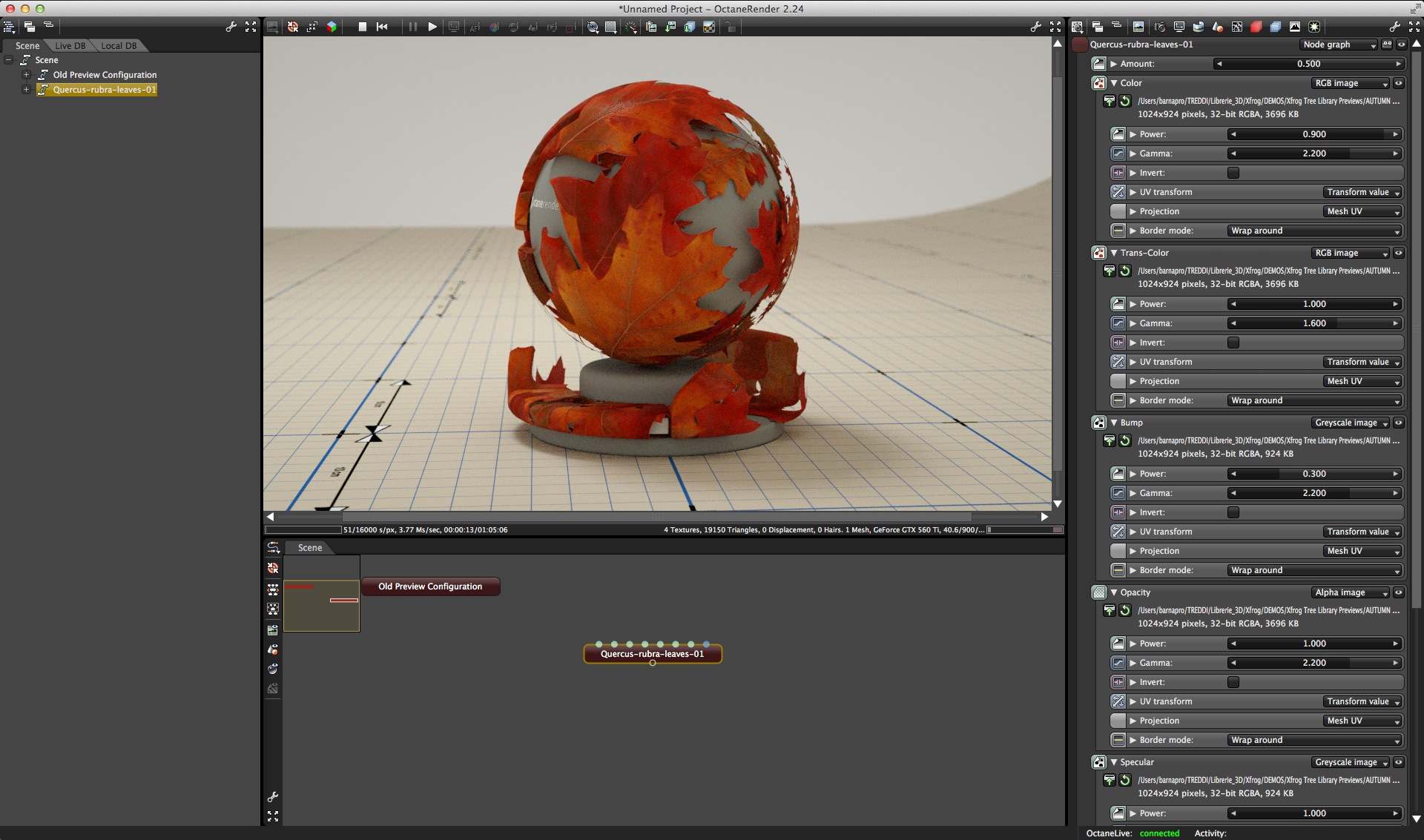This screenshot has height=840, width=1424.
Task: Toggle the Invert checkbox under Opacity
Action: tap(1233, 682)
